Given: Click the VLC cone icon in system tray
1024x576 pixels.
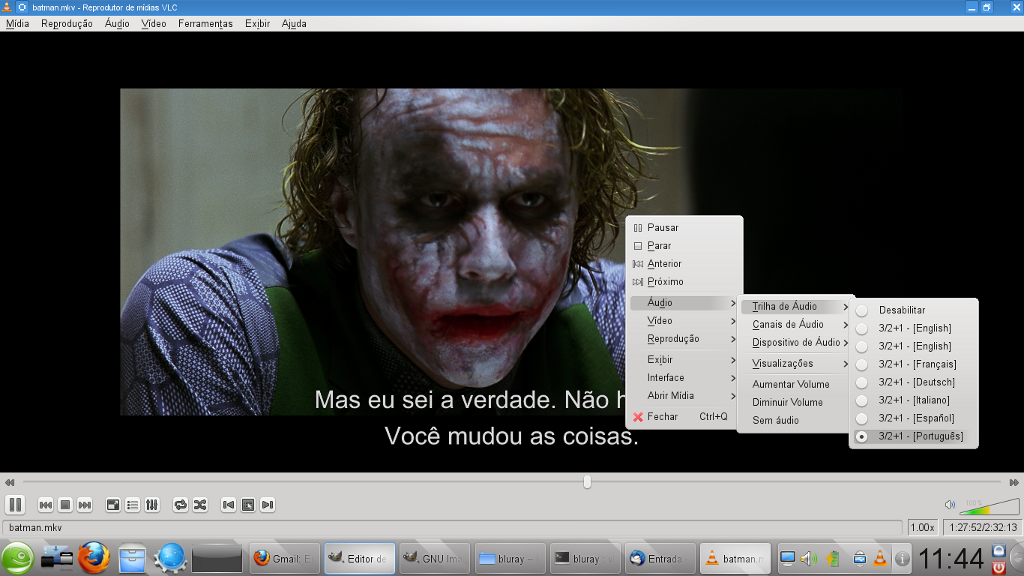Looking at the screenshot, I should click(x=880, y=558).
